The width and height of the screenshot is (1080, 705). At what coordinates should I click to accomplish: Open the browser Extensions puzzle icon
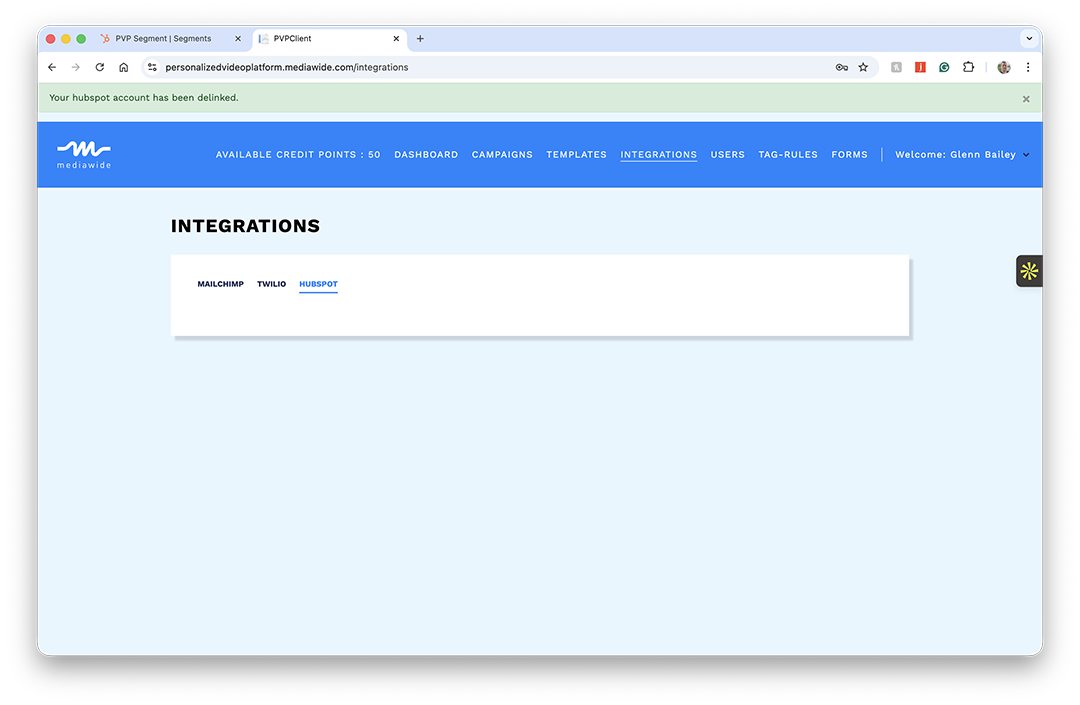[x=968, y=67]
